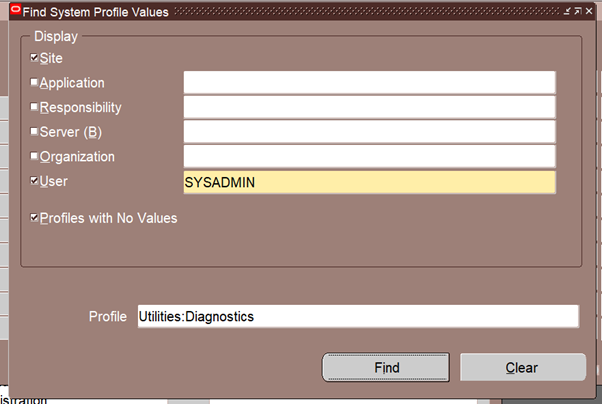
Task: Maximize the Find System Profile Values window
Action: (x=579, y=12)
